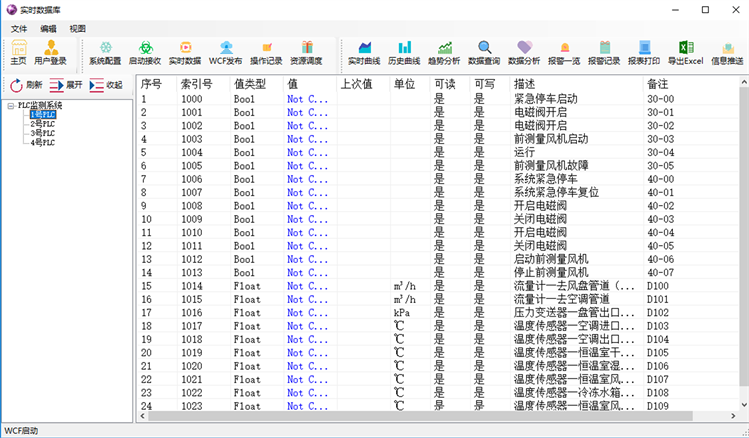The image size is (749, 438).
Task: Click 导出Excel export icon
Action: [x=685, y=53]
